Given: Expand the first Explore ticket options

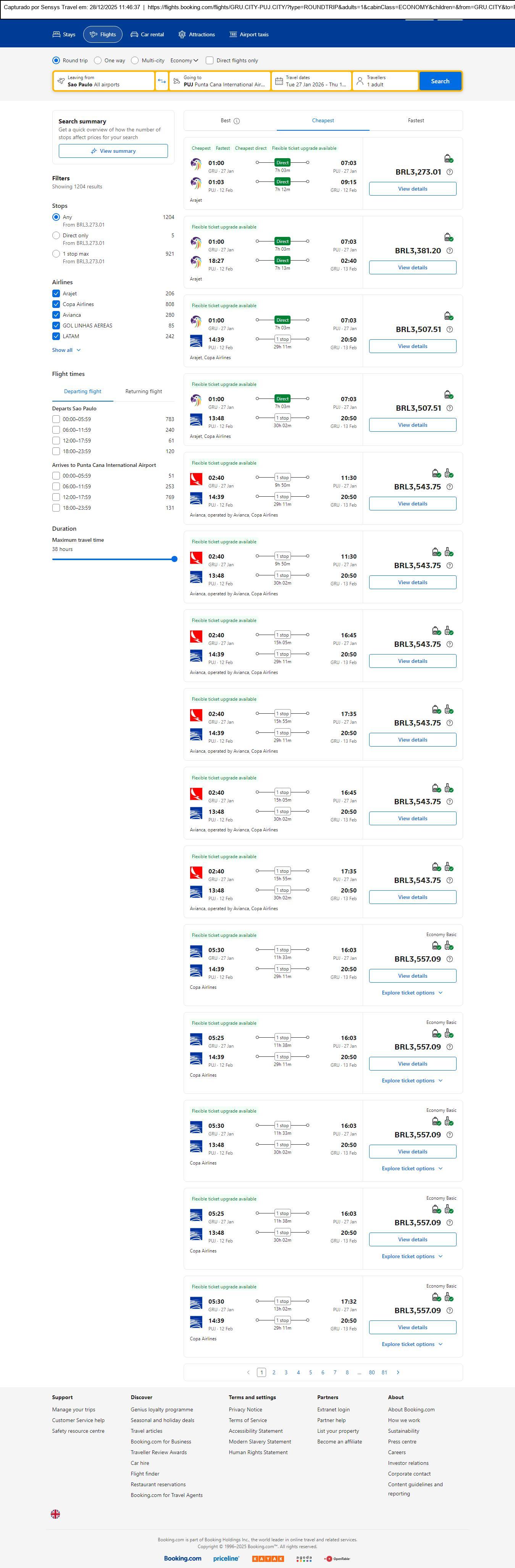Looking at the screenshot, I should click(x=412, y=992).
